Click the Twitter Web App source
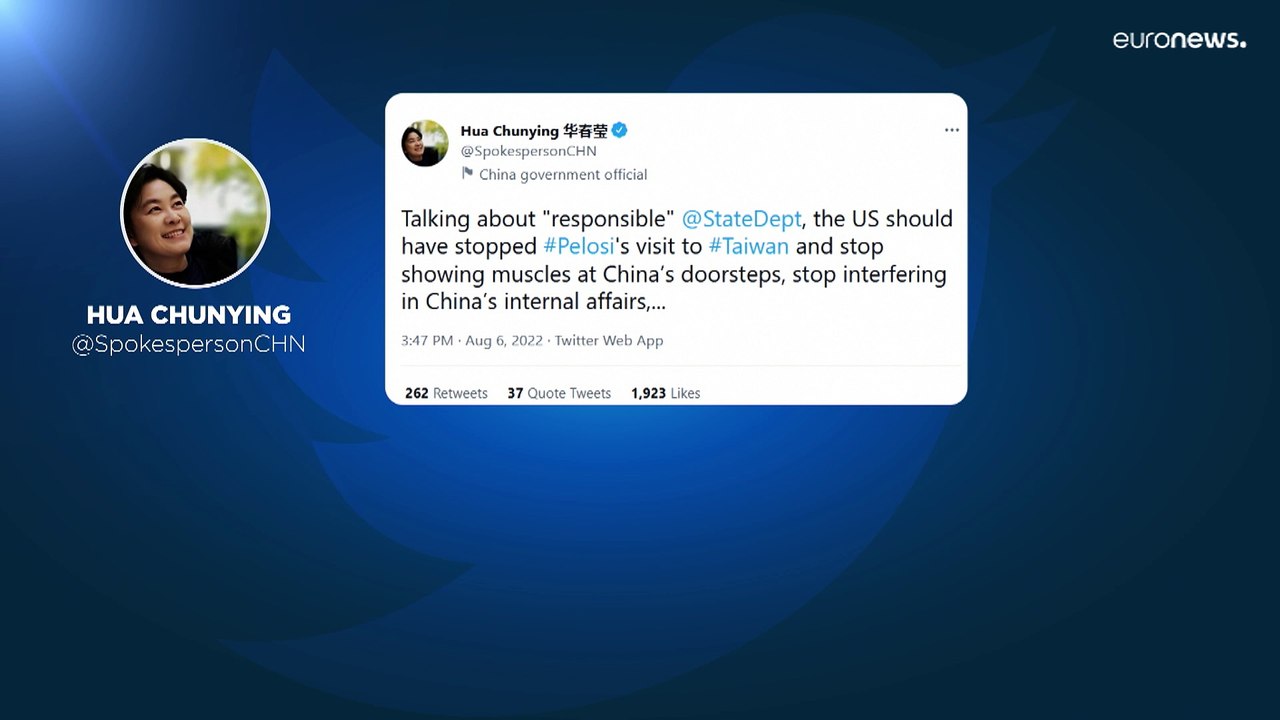Viewport: 1280px width, 720px height. click(609, 341)
